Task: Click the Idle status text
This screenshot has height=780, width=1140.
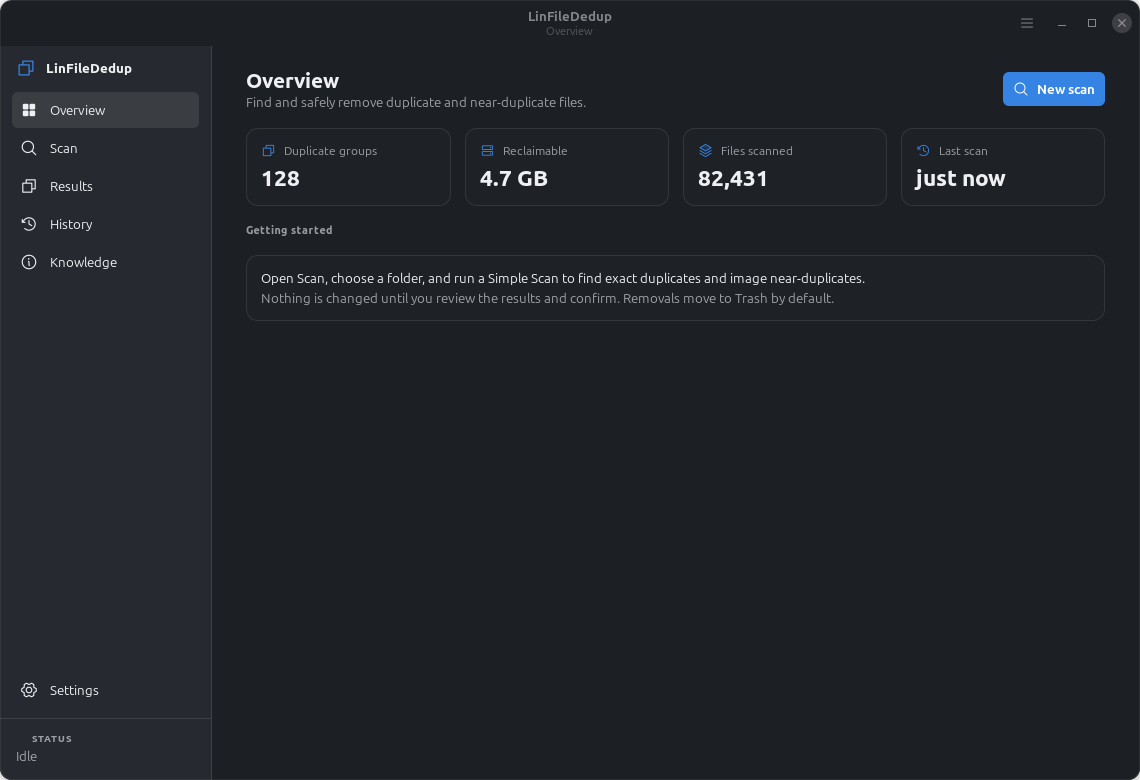Action: [x=26, y=756]
